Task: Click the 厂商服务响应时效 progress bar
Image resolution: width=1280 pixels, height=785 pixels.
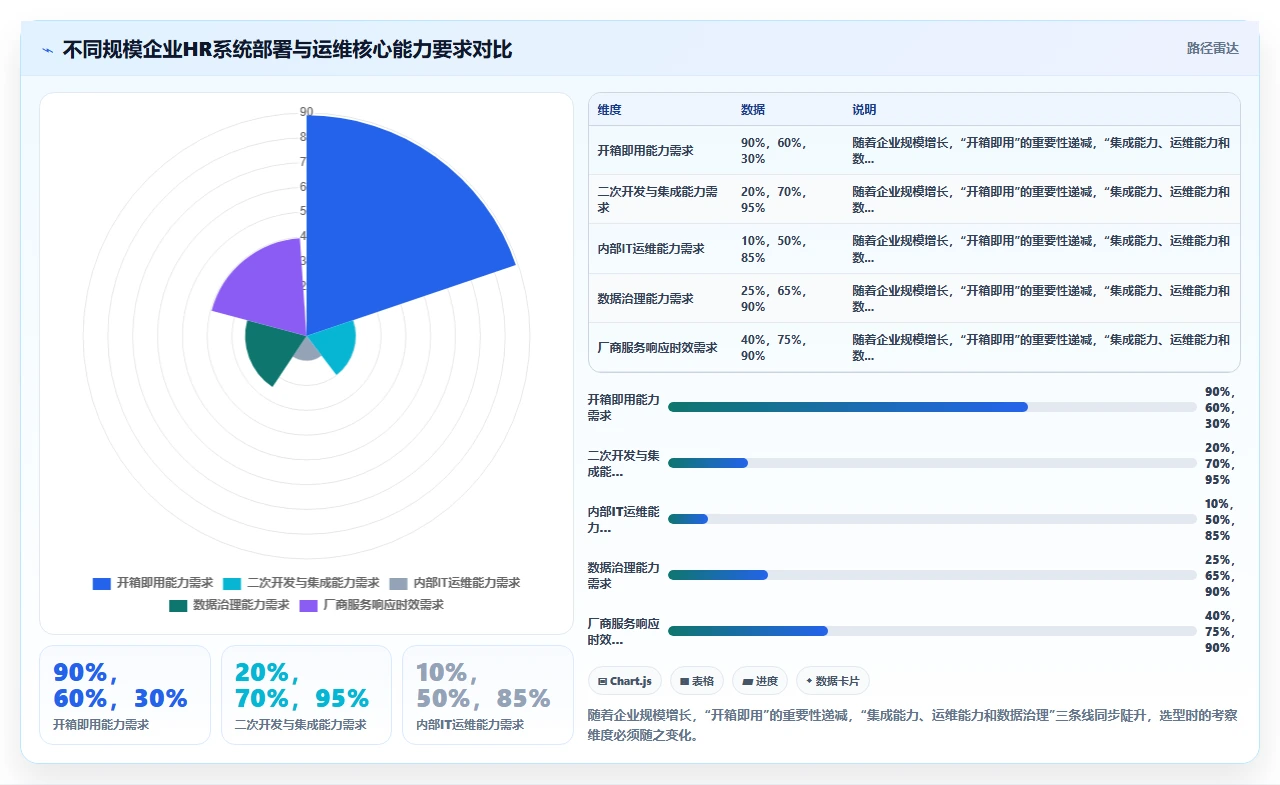Action: 932,631
